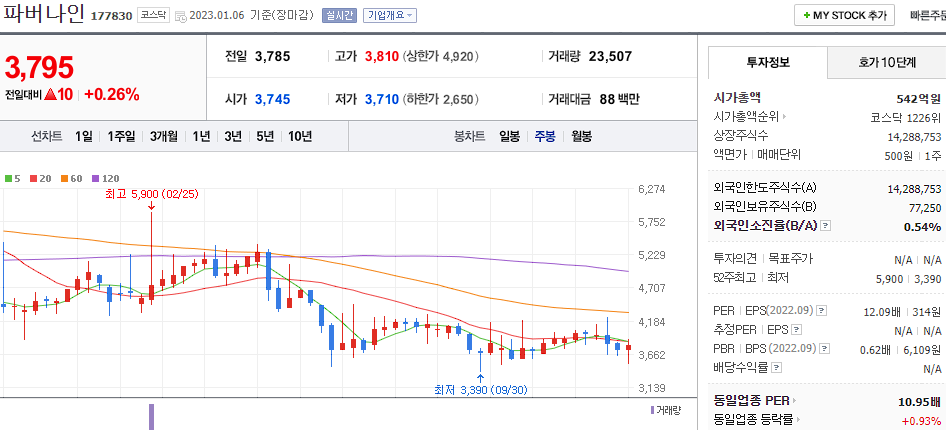The image size is (946, 430).
Task: Click the stock code 177830
Action: tap(111, 16)
